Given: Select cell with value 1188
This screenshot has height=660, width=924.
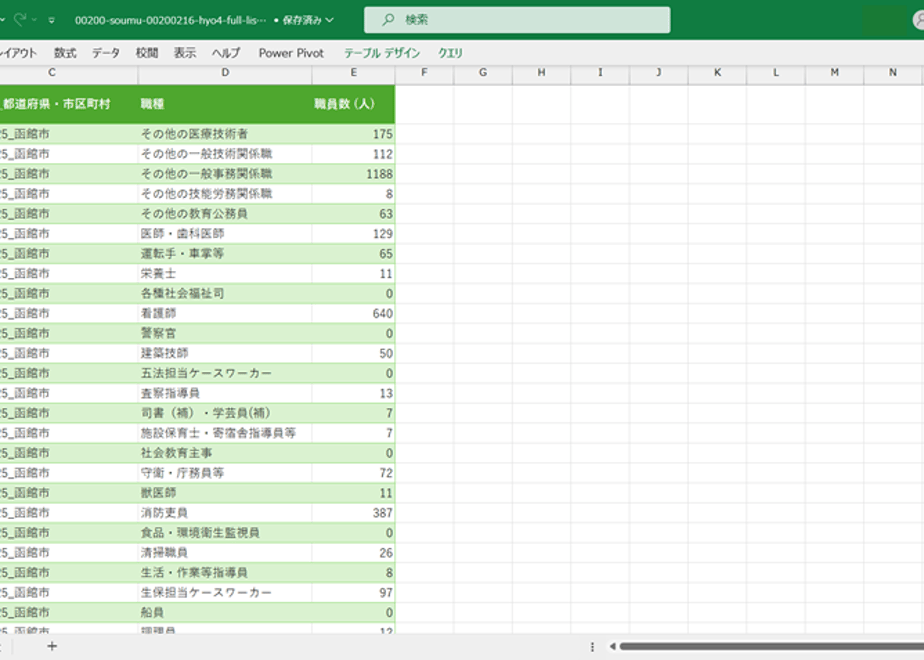Looking at the screenshot, I should [x=354, y=174].
